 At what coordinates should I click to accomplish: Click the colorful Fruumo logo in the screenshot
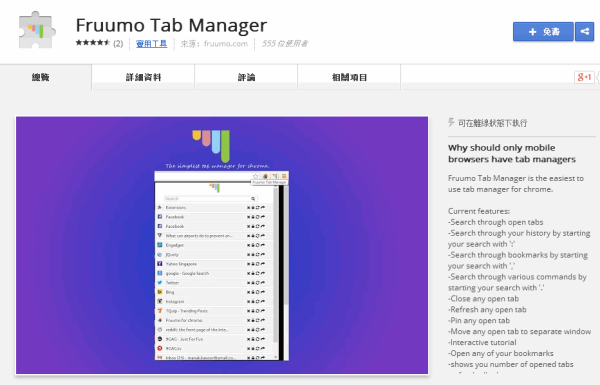(x=211, y=146)
